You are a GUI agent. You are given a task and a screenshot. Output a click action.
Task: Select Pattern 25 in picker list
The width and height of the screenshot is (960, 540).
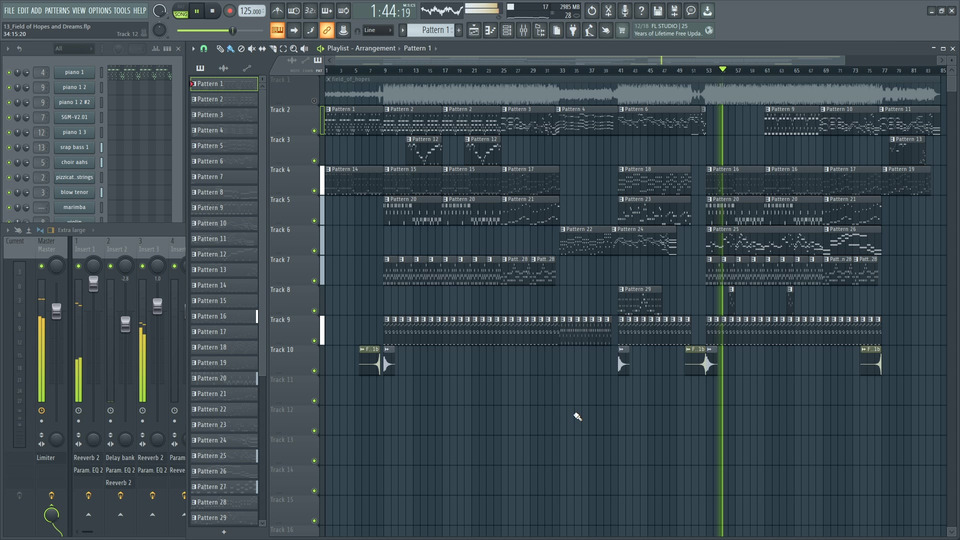[x=224, y=456]
